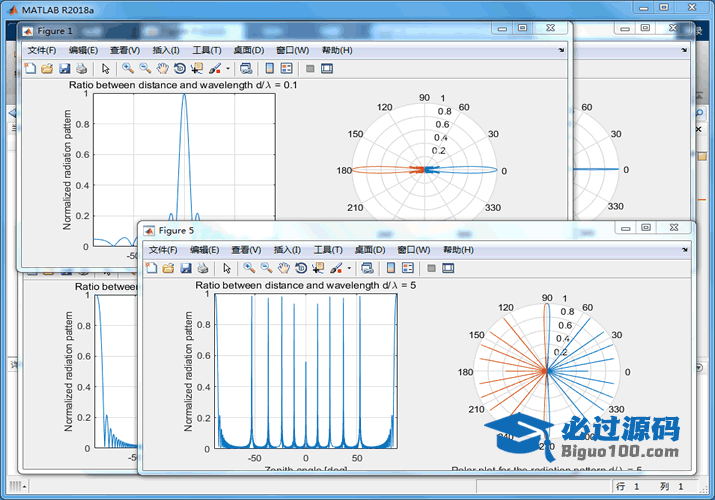
Task: Click the Link Plot icon in Figure 5
Action: click(x=367, y=268)
